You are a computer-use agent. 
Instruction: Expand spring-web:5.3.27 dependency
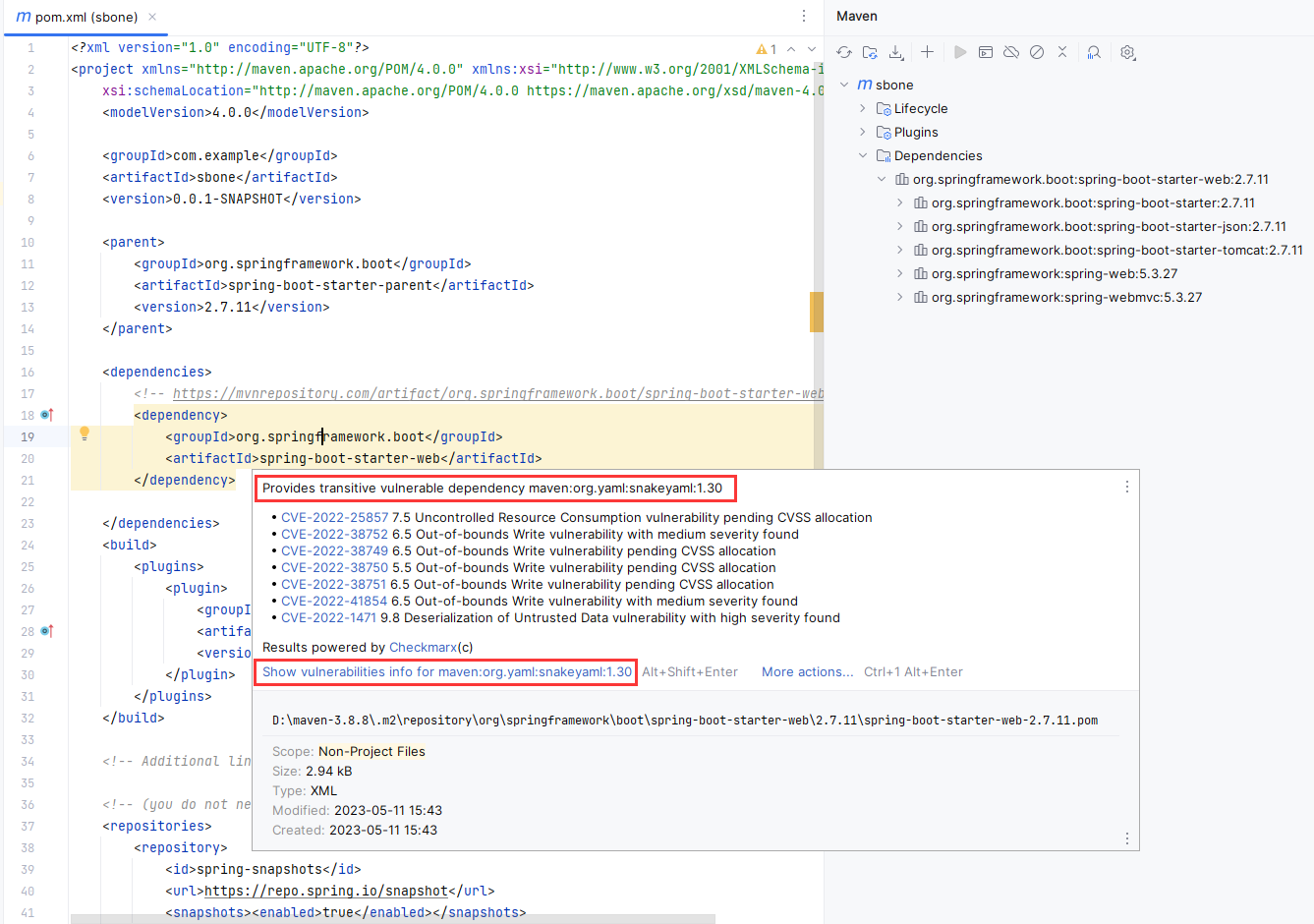900,273
